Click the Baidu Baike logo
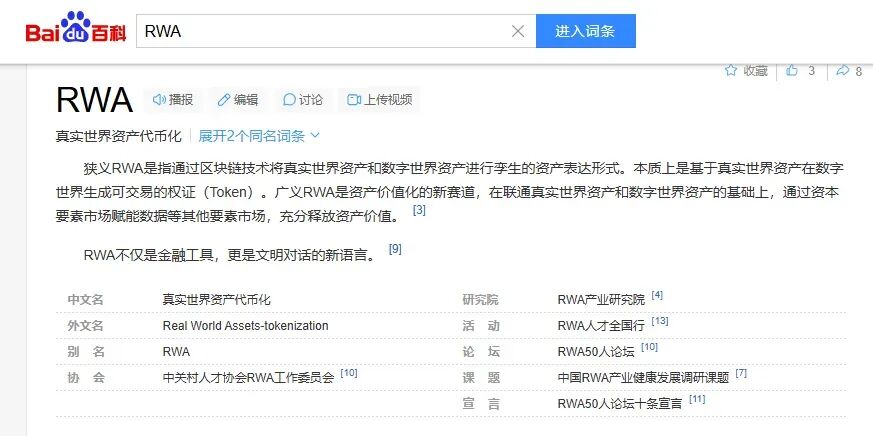The width and height of the screenshot is (873, 436). [75, 31]
